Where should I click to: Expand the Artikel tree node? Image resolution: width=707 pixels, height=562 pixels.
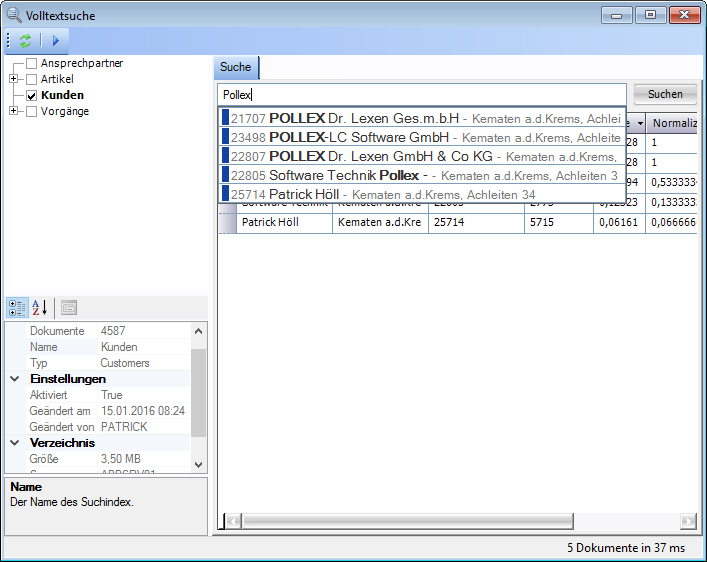click(14, 80)
